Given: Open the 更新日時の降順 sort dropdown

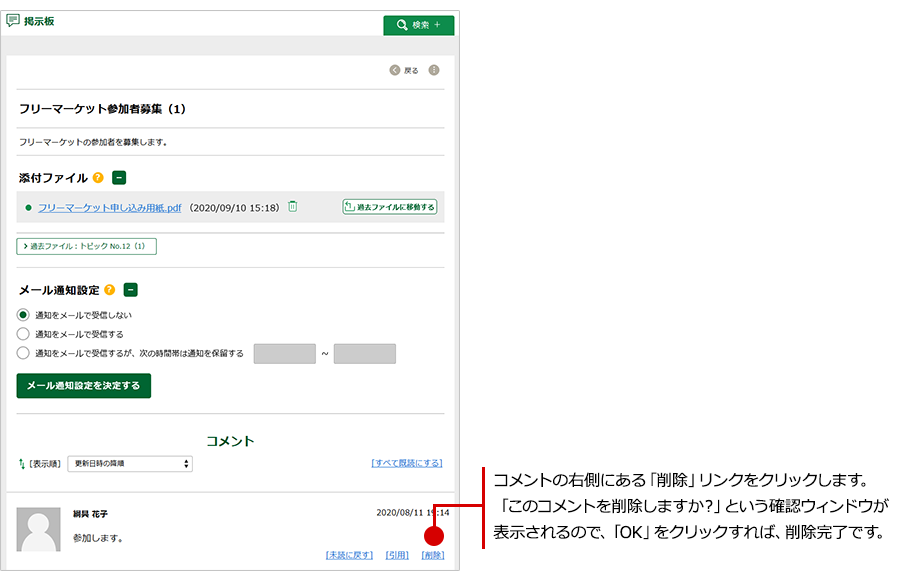Looking at the screenshot, I should pyautogui.click(x=130, y=464).
